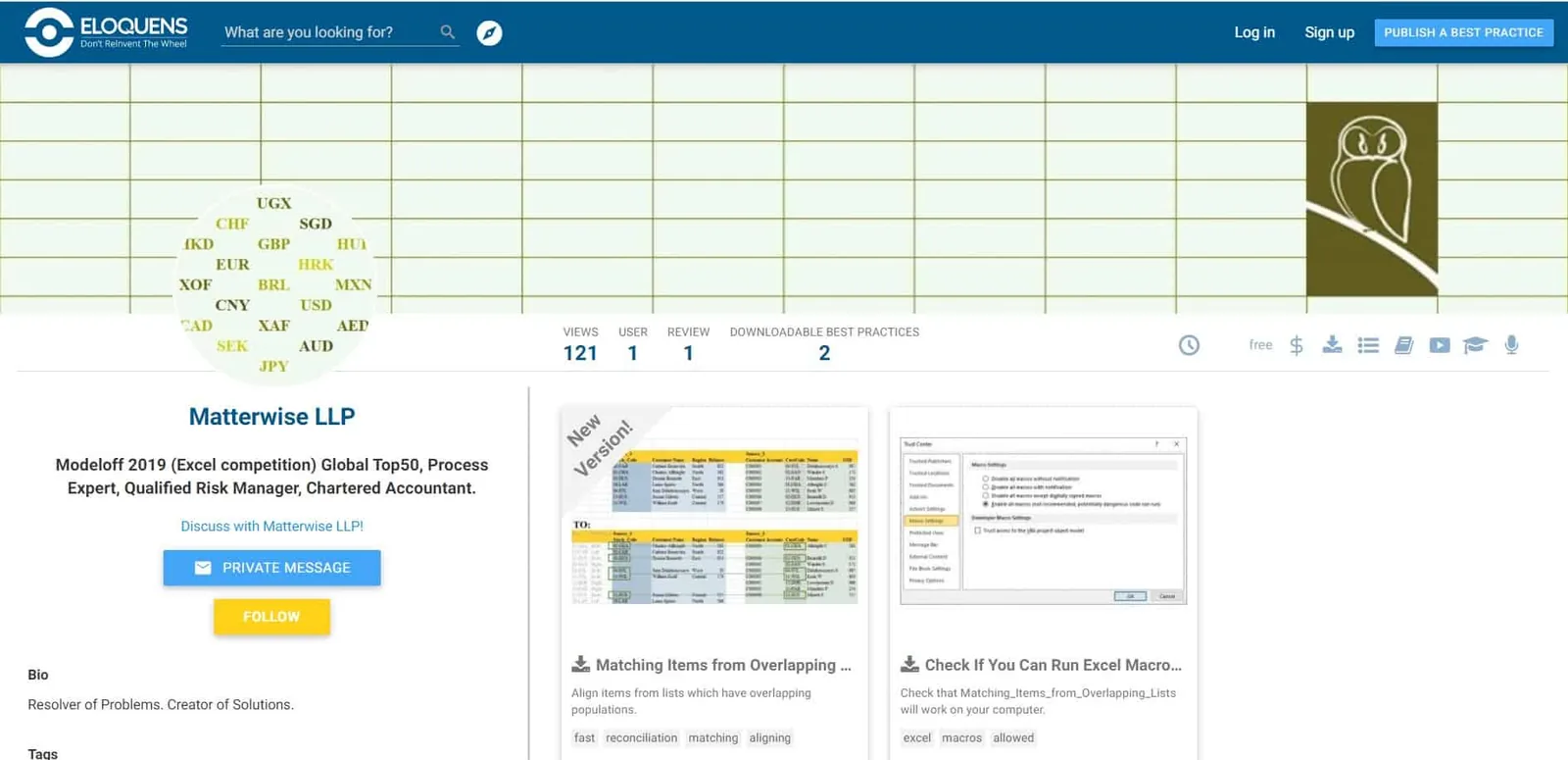
Task: Select the "fast" tag
Action: click(x=584, y=738)
